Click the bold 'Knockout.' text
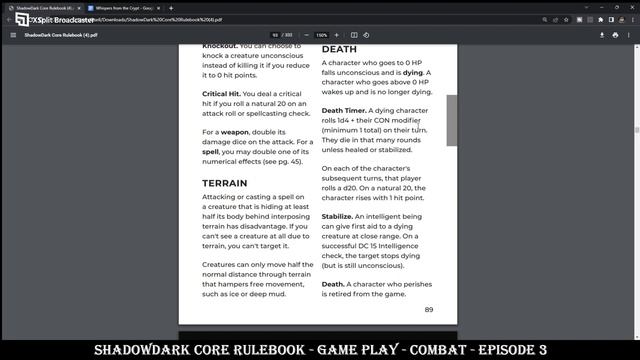This screenshot has height=360, width=640. (x=220, y=46)
